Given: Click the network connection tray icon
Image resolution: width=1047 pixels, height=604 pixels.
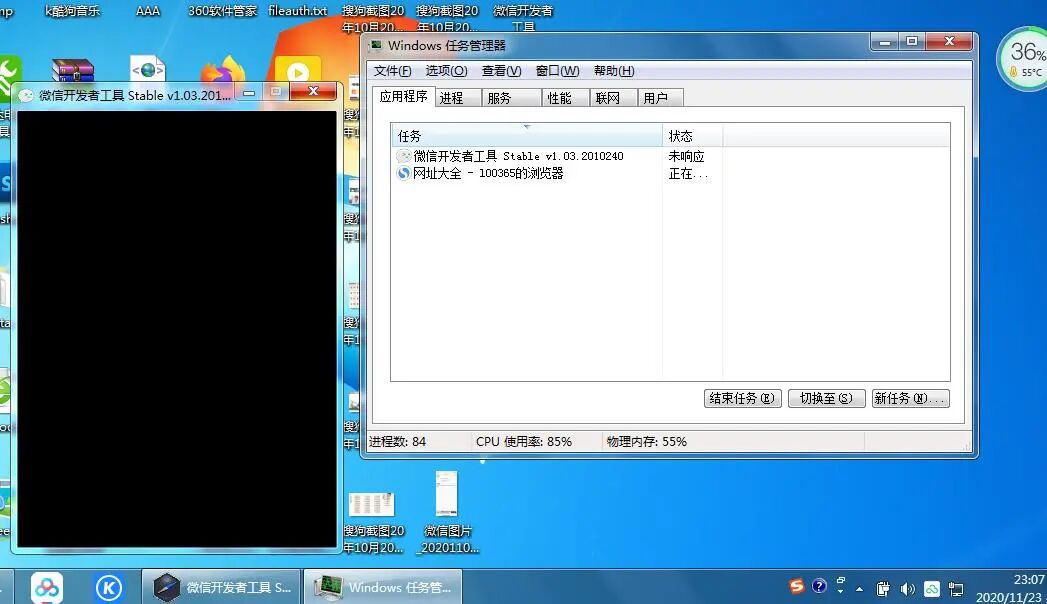Looking at the screenshot, I should (956, 589).
